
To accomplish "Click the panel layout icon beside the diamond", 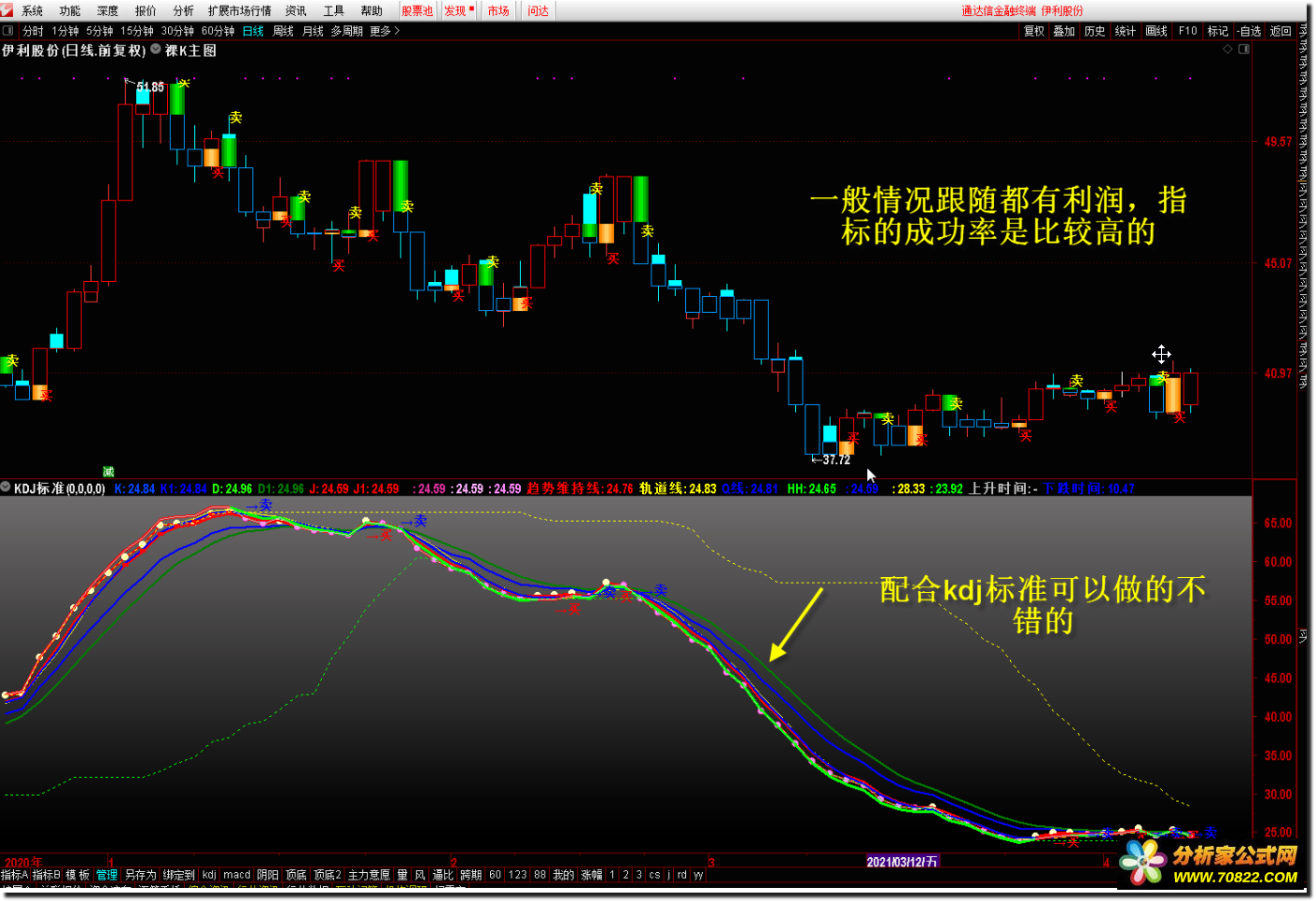I will 1244,49.
